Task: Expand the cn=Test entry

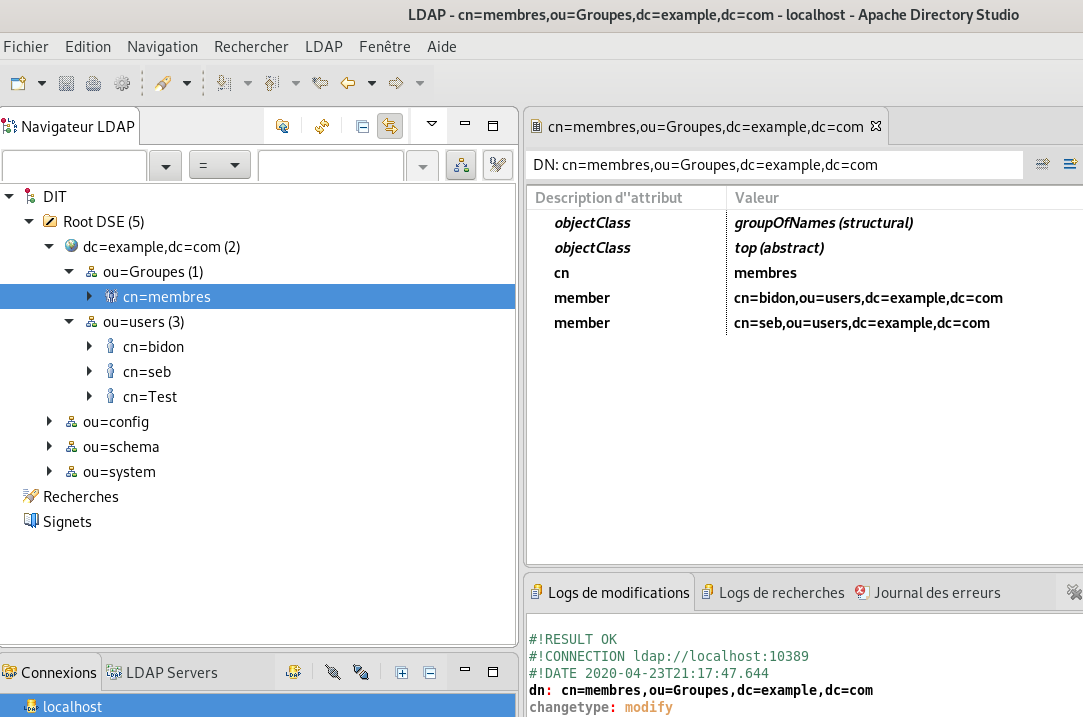Action: tap(89, 396)
